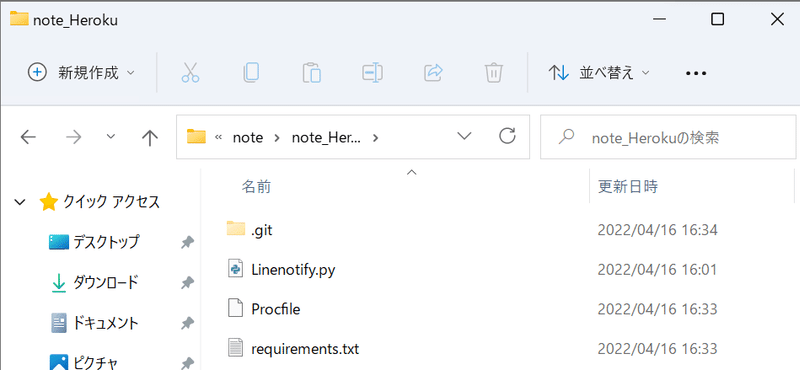Open the 並べ替え sort dropdown
The width and height of the screenshot is (800, 370).
coord(599,73)
